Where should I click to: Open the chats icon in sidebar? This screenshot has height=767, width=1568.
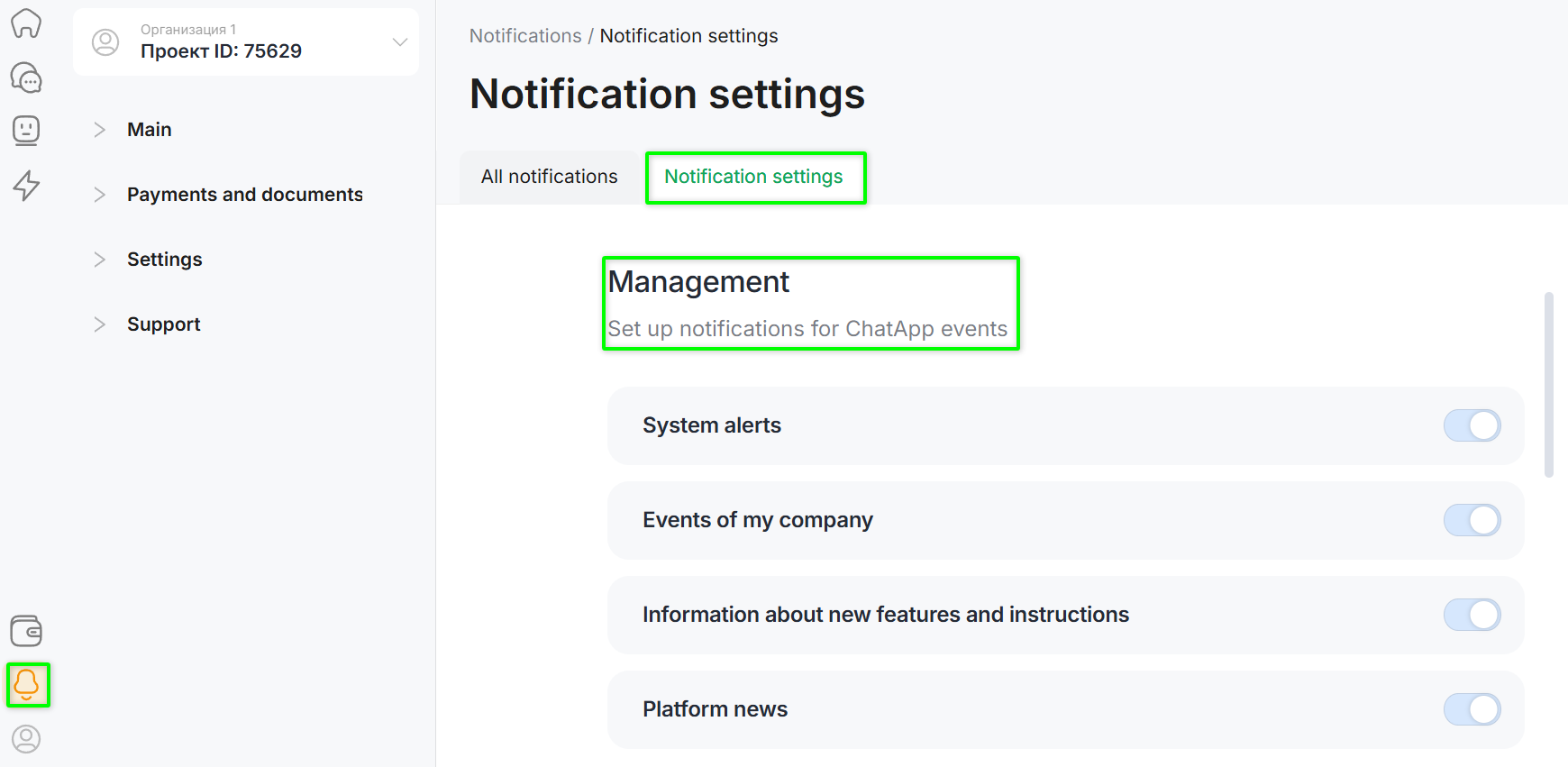pos(26,78)
